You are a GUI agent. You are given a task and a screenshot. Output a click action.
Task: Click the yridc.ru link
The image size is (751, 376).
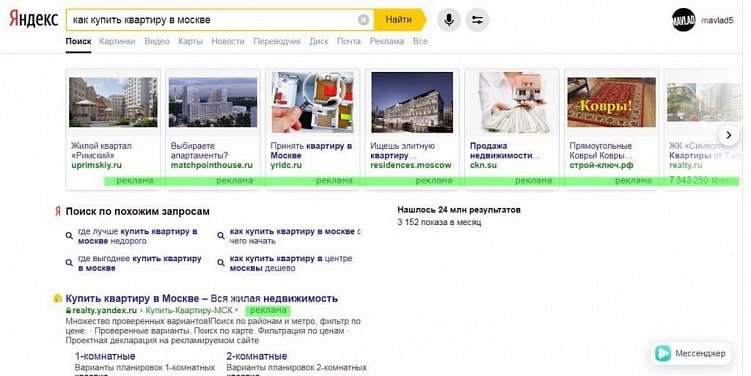click(286, 165)
